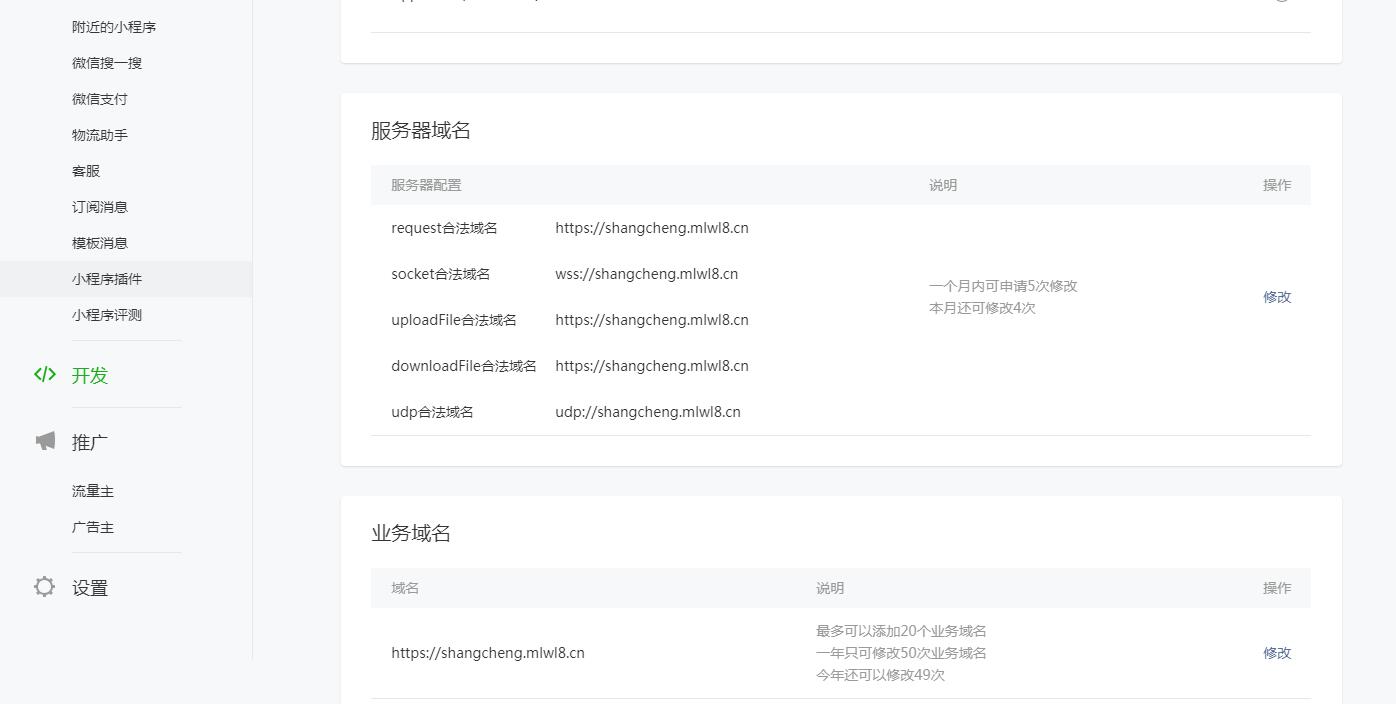Click the 开发 code brackets icon
The width and height of the screenshot is (1396, 704).
[45, 375]
